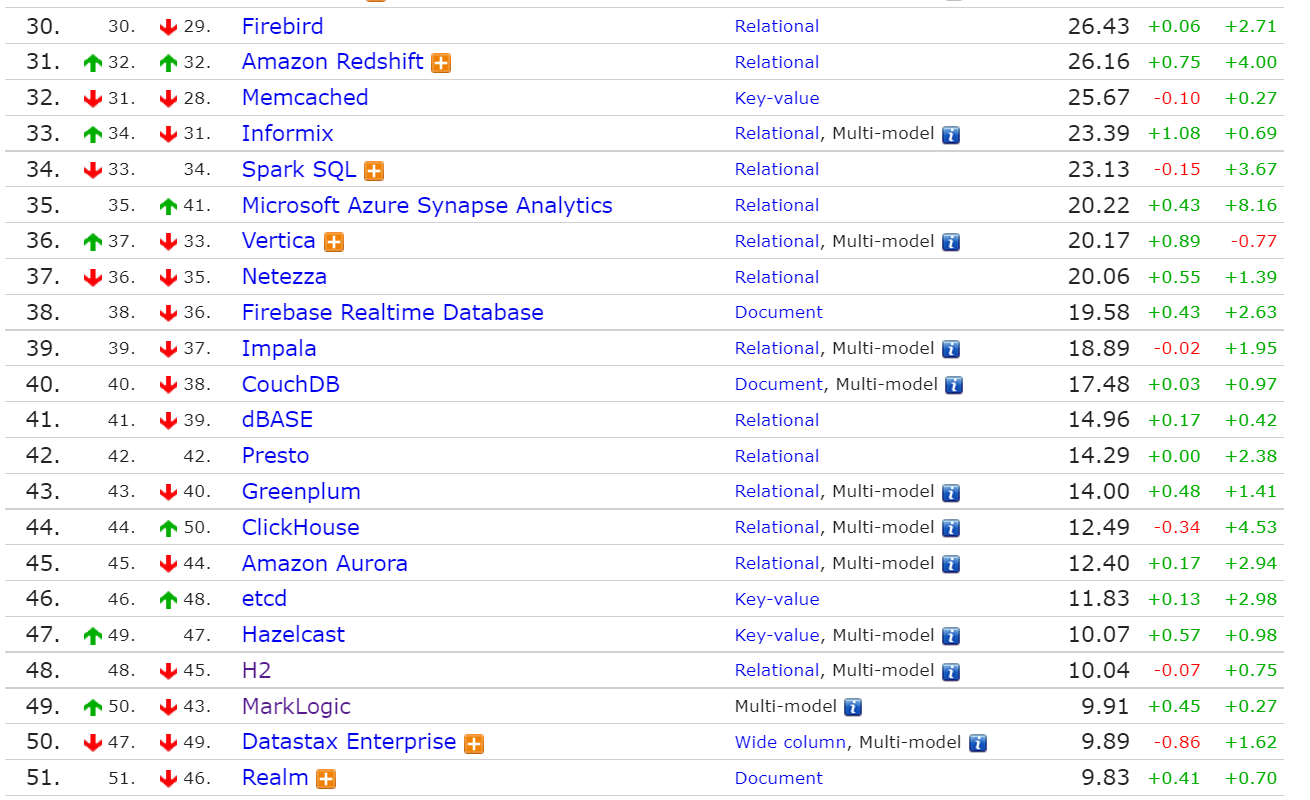The image size is (1310, 800).
Task: Open the blue info icon in the MarkLogic row
Action: click(853, 707)
